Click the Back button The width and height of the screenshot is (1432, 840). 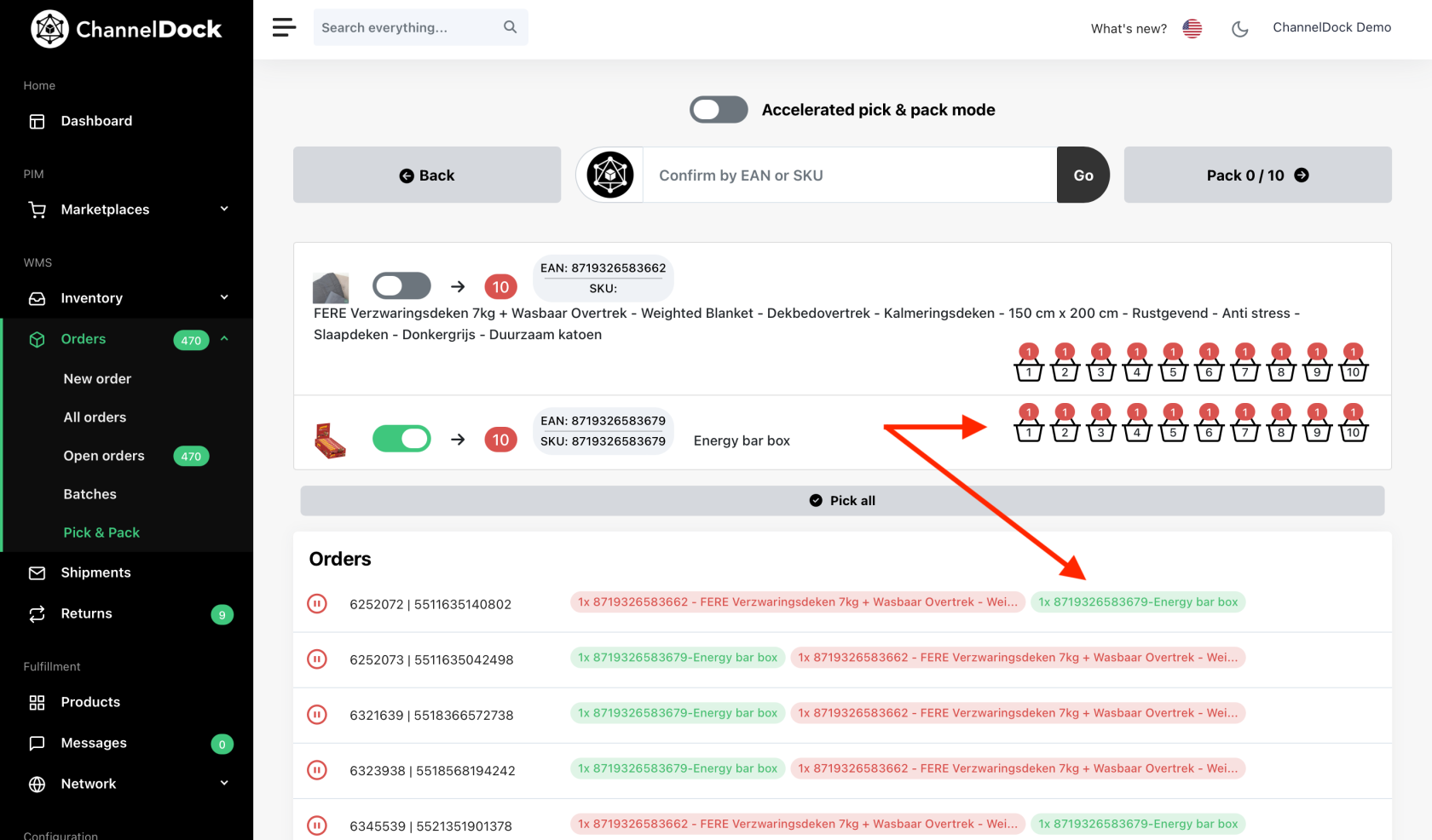coord(427,175)
